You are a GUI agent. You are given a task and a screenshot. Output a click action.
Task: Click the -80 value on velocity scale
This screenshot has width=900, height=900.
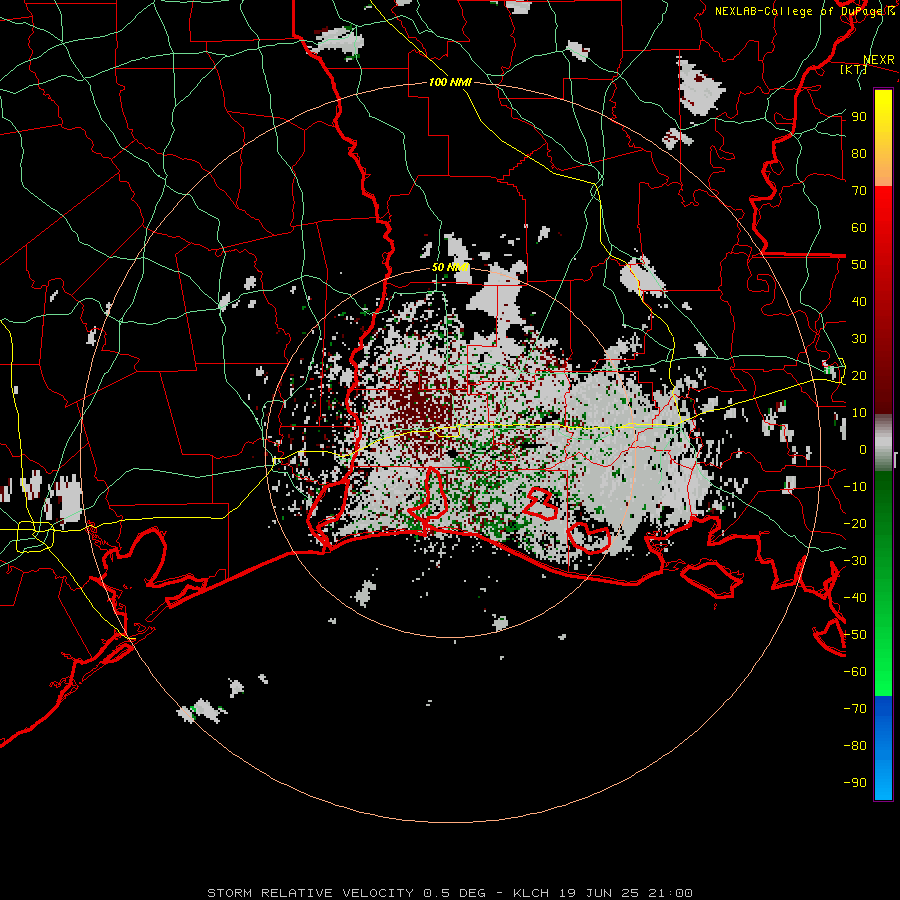click(855, 746)
